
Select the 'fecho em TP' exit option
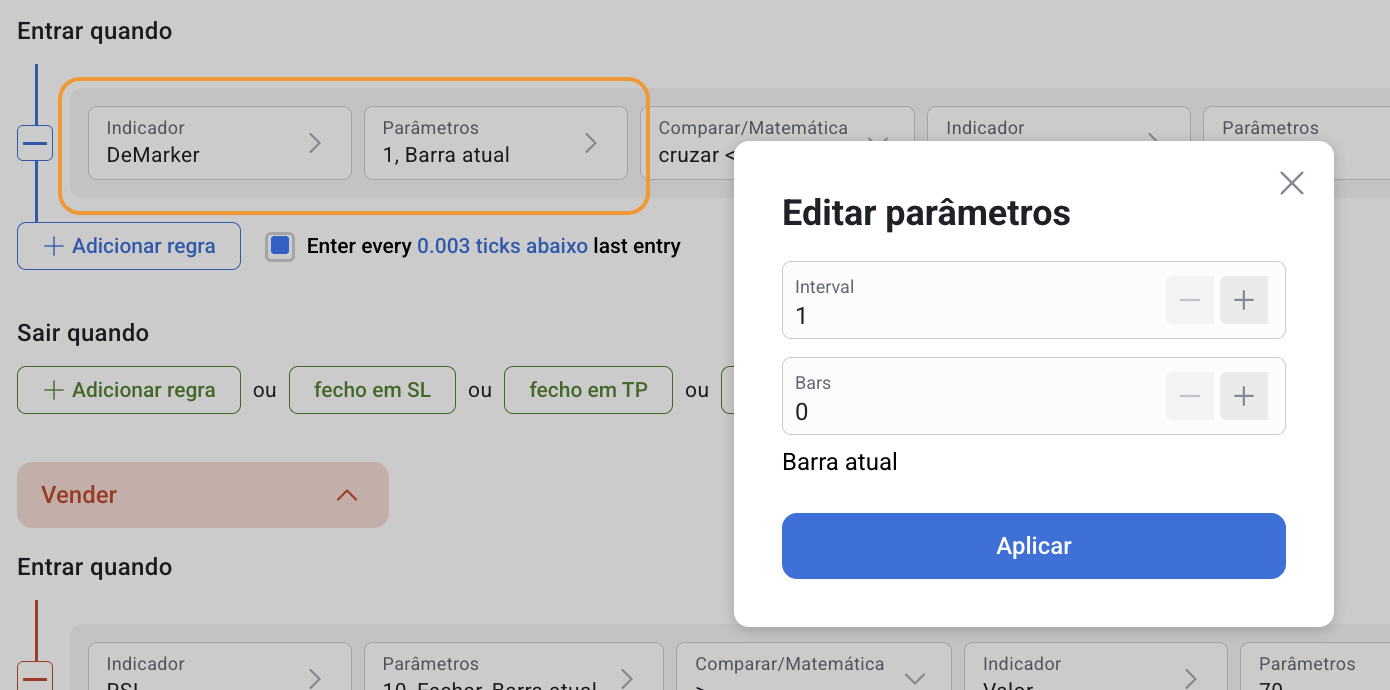click(x=588, y=390)
